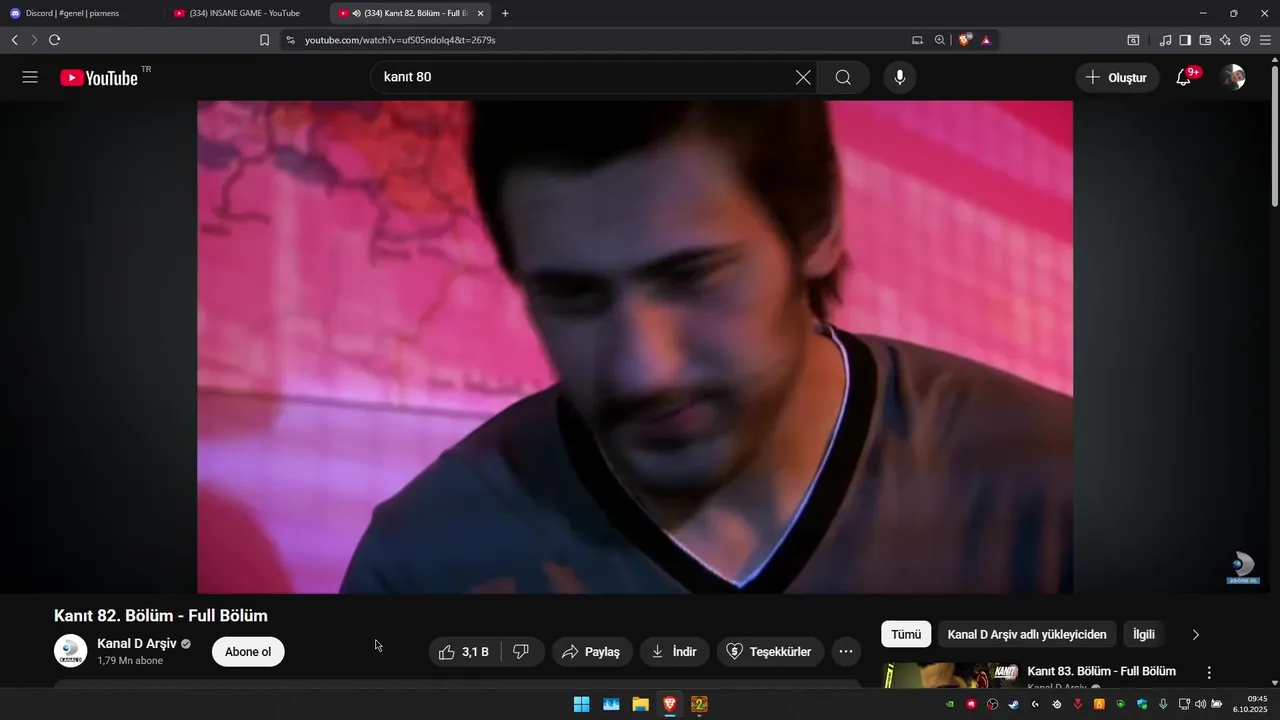The image size is (1280, 720).
Task: Go forward in browser history
Action: coord(34,40)
